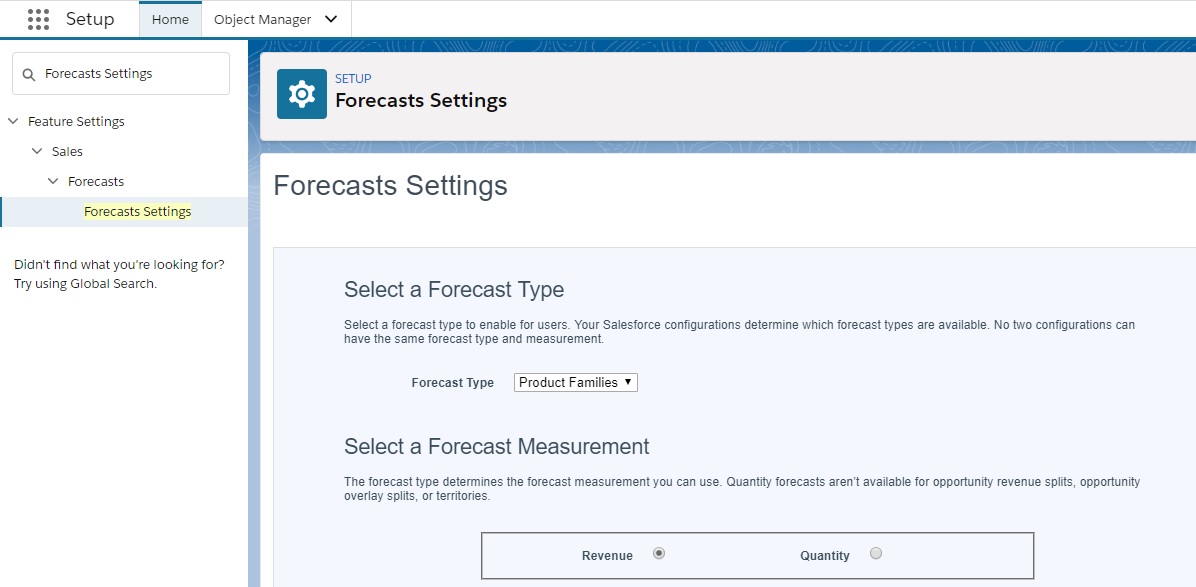Switch to the Object Manager tab
This screenshot has width=1196, height=587.
pyautogui.click(x=266, y=18)
